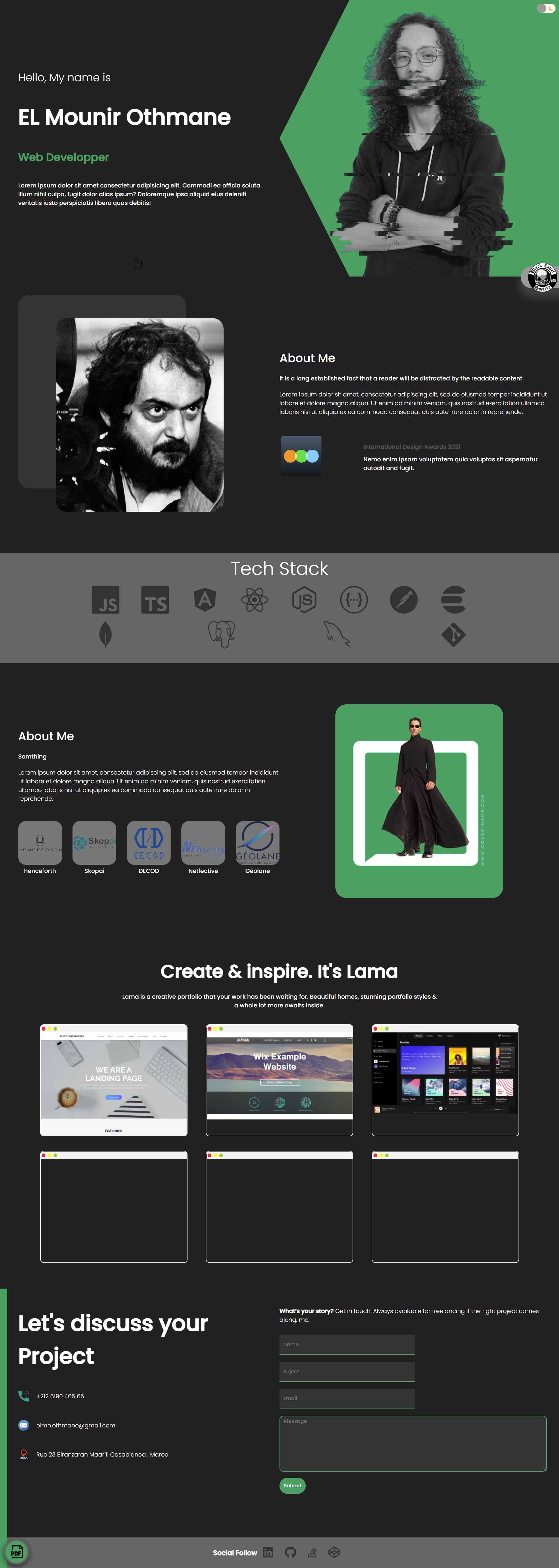The width and height of the screenshot is (559, 1568).
Task: Select the Géolane company logo
Action: tap(258, 843)
